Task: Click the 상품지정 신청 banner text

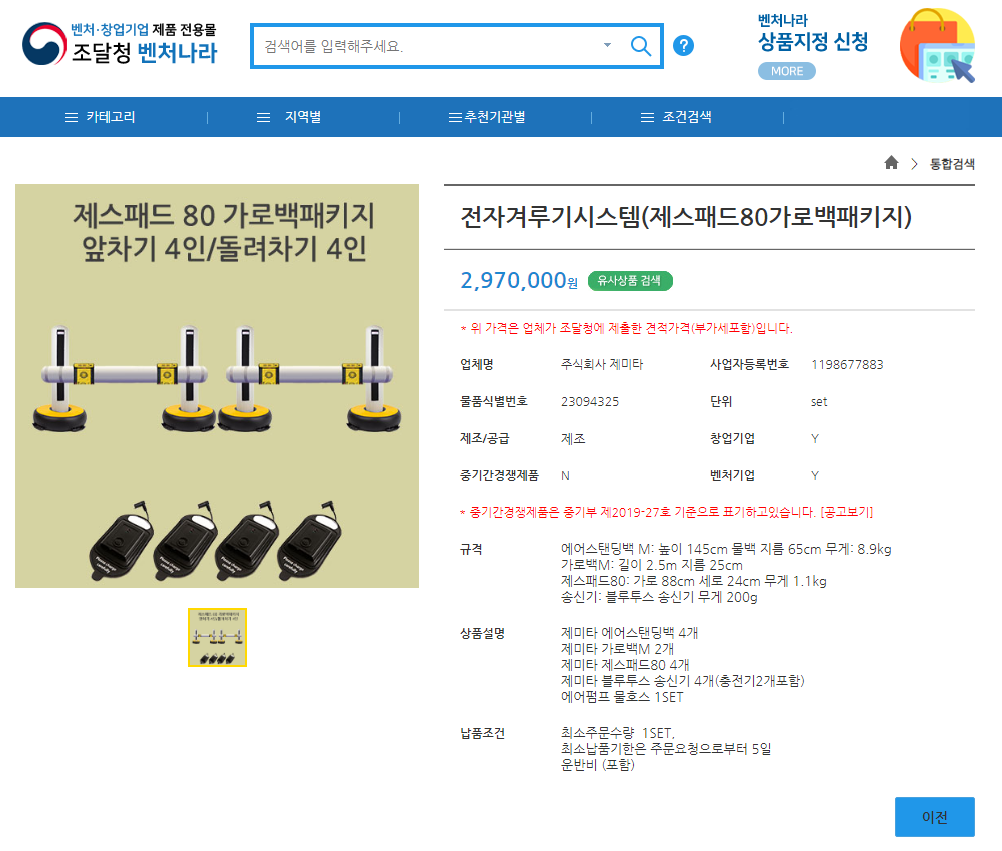Action: coord(813,42)
